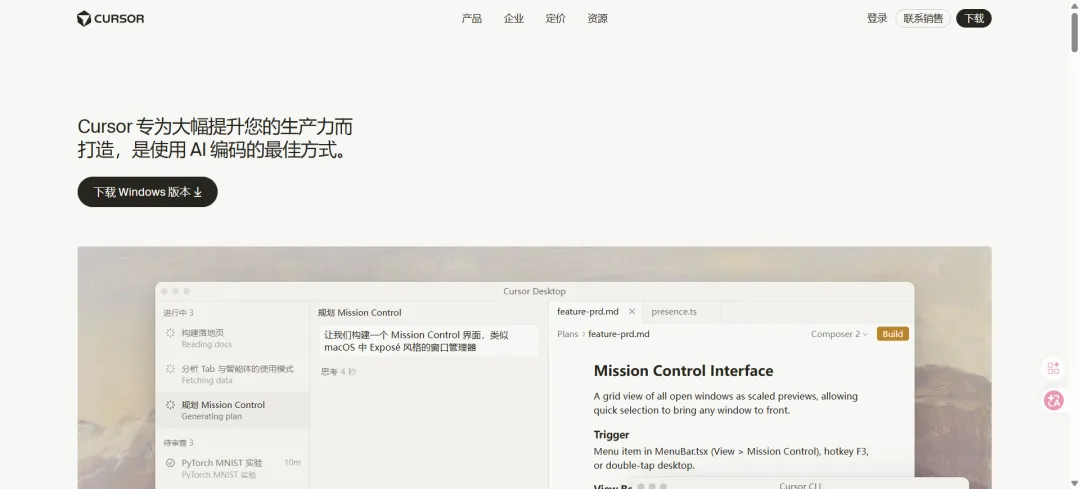
Task: Select 分析 Tab 与智能体的使用模式 row
Action: pos(233,374)
